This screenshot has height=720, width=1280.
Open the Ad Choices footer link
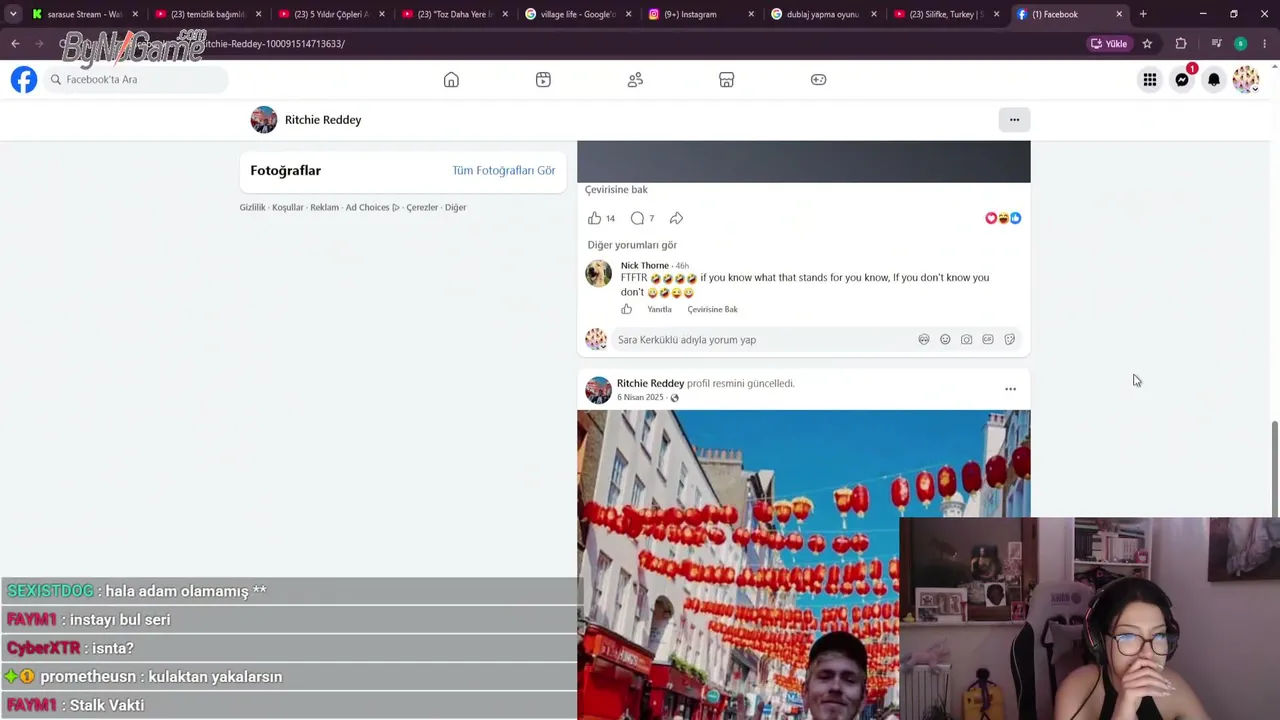(371, 207)
